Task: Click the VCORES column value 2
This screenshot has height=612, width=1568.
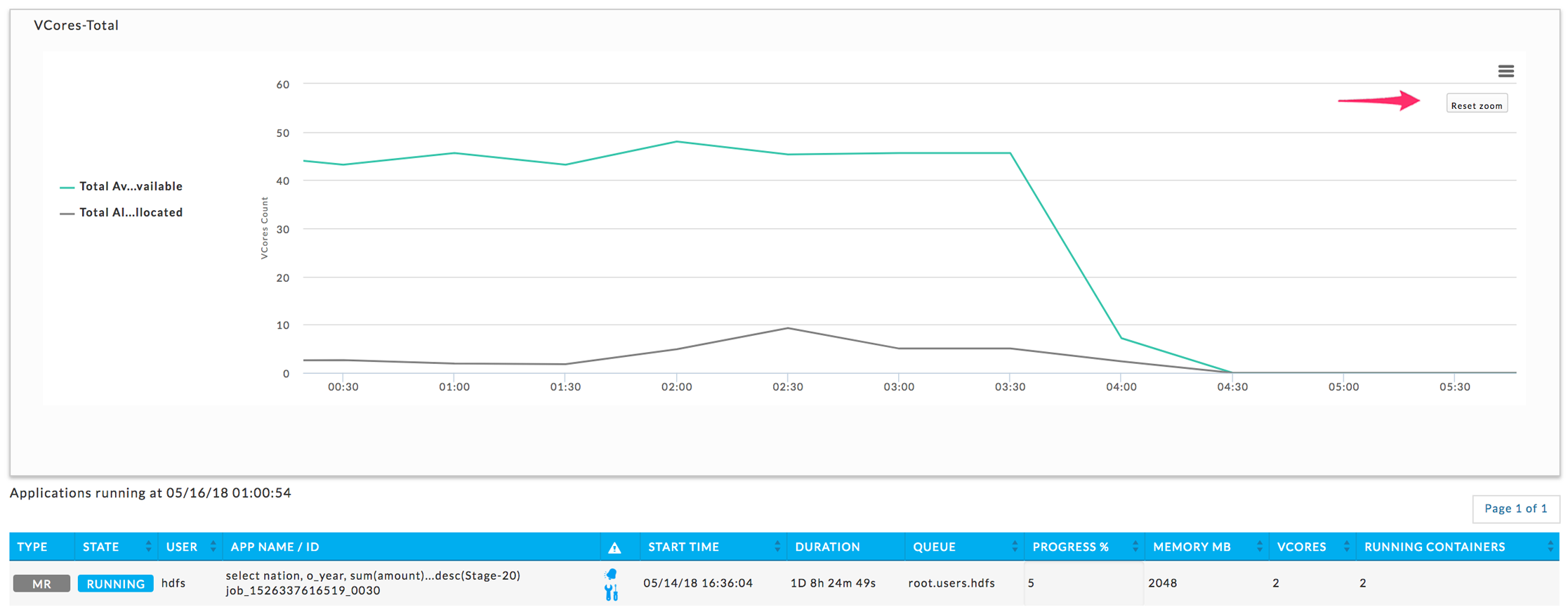Action: coord(1276,583)
